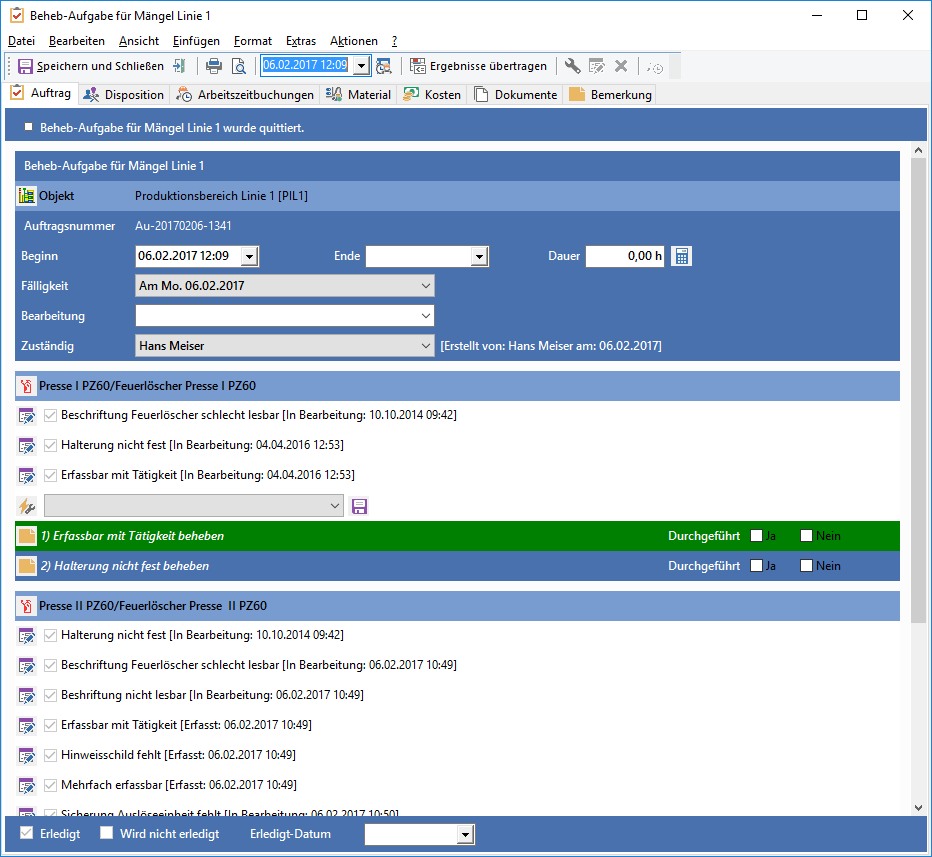The height and width of the screenshot is (857, 932).
Task: Click fire extinguisher icon for Presse I PZ60
Action: pos(26,386)
